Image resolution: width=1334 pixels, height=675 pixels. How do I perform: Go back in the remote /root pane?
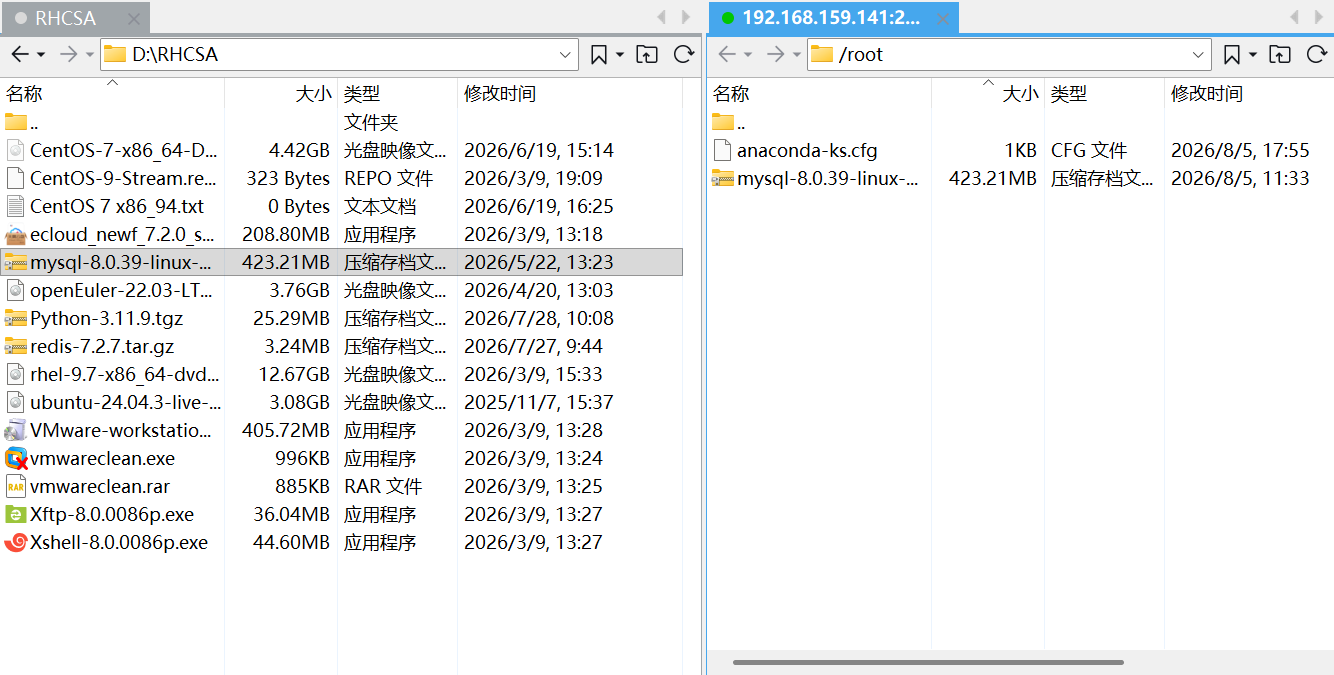(x=727, y=55)
